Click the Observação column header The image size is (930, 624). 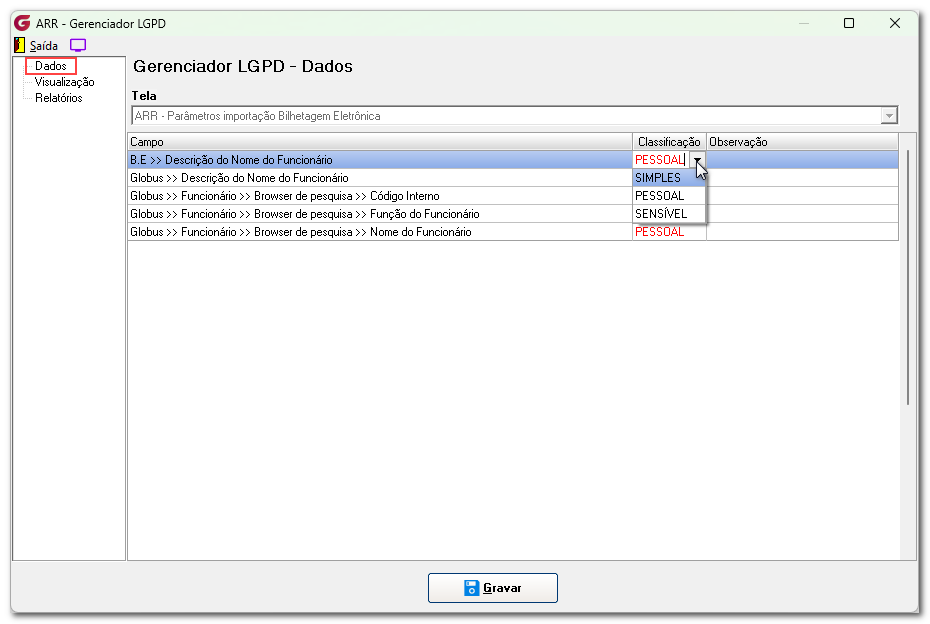[x=802, y=142]
